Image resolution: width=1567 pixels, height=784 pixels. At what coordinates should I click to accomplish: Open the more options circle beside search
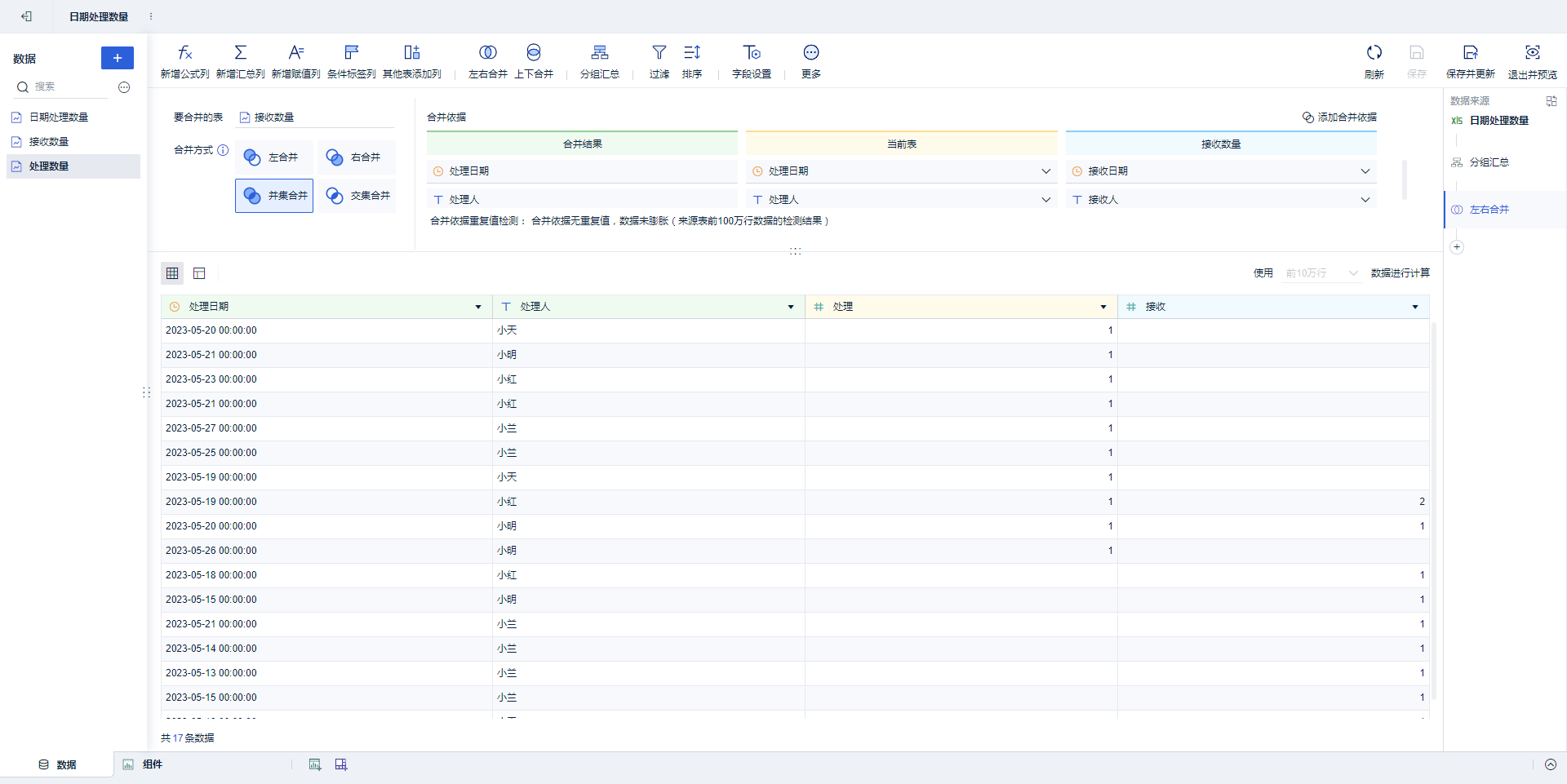coord(124,87)
